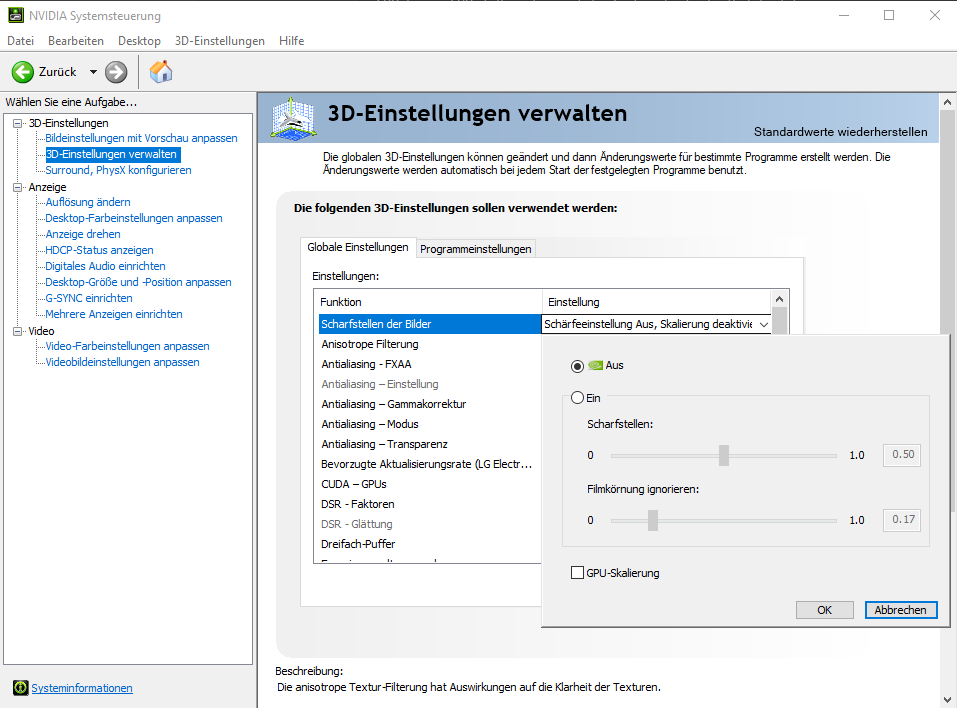
Task: Click the Einstellung column header
Action: click(657, 302)
